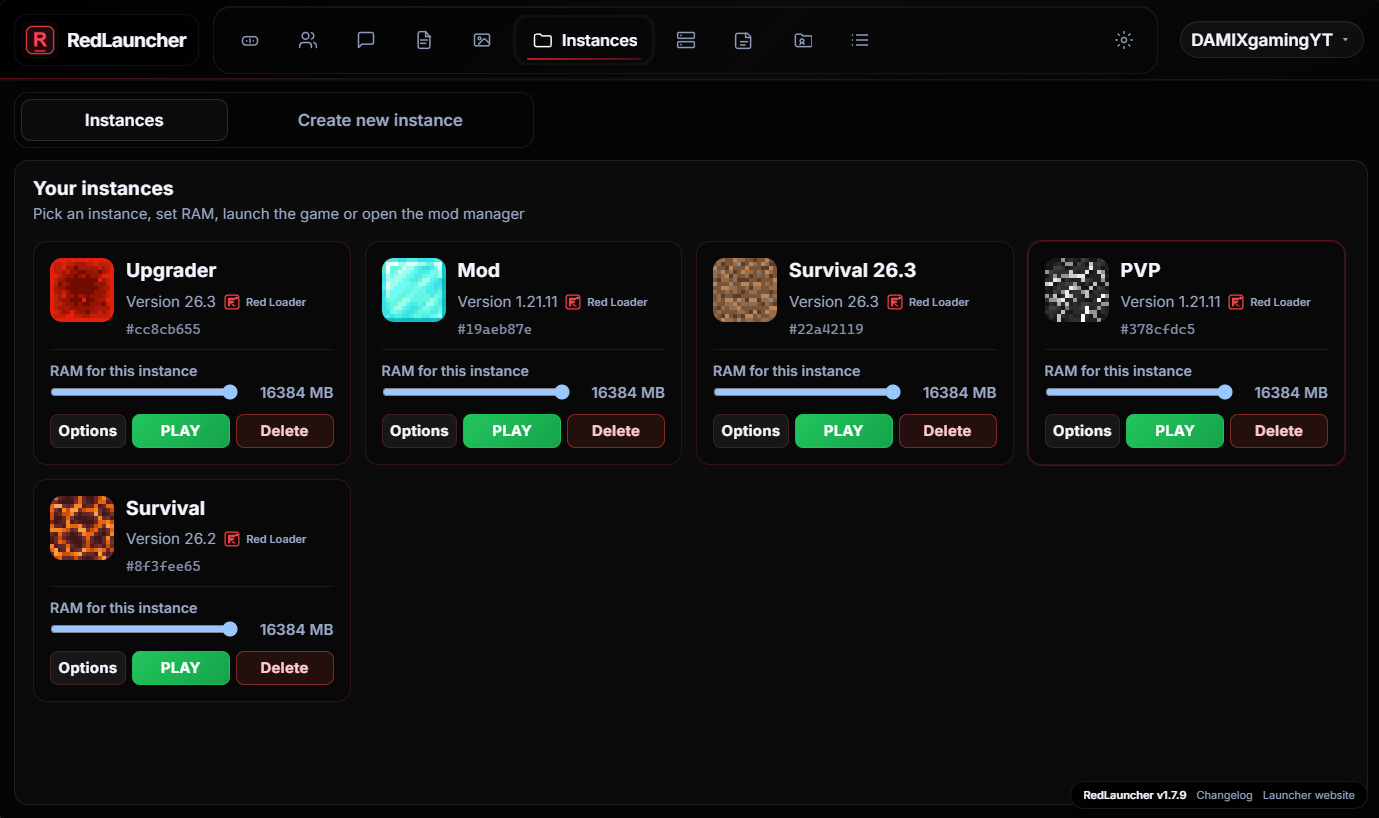The width and height of the screenshot is (1379, 818).
Task: Click the Mod RAM slider handle
Action: tap(562, 392)
